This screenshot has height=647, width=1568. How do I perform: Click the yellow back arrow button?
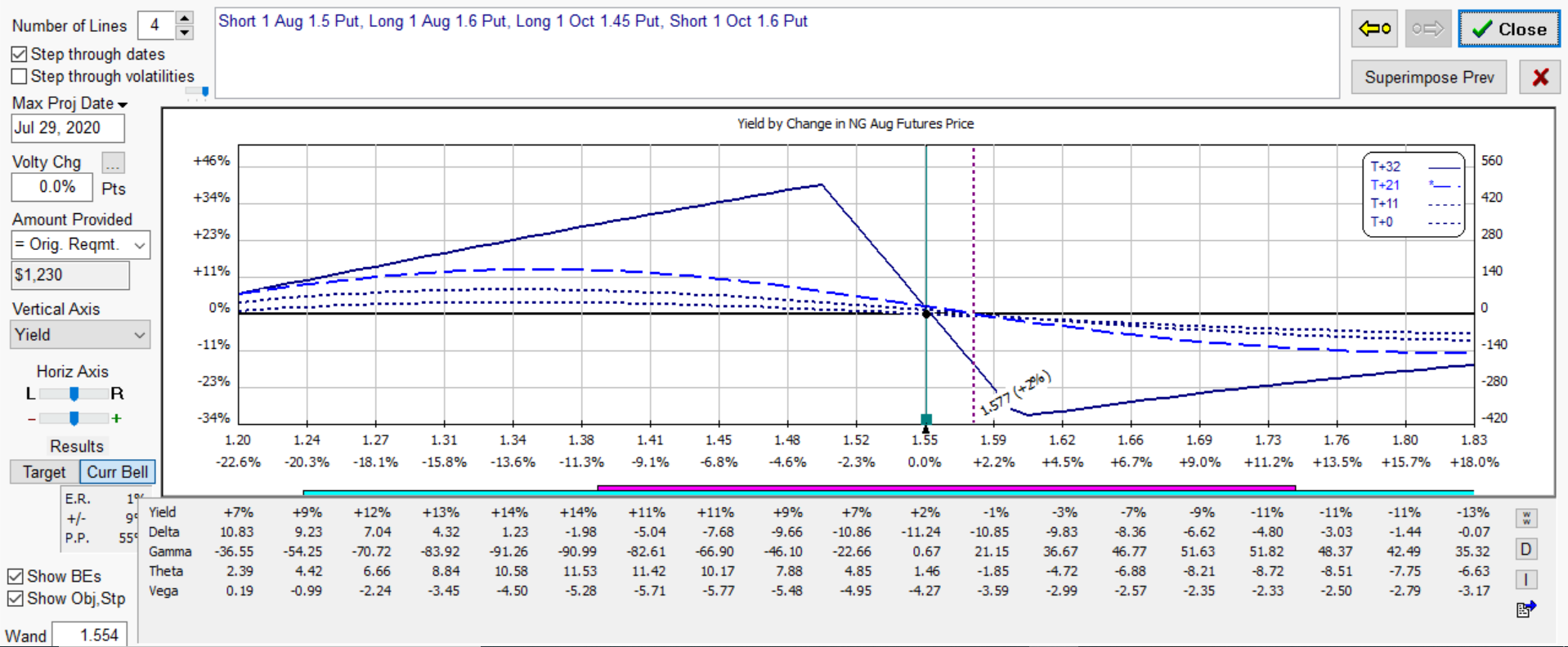click(x=1374, y=29)
